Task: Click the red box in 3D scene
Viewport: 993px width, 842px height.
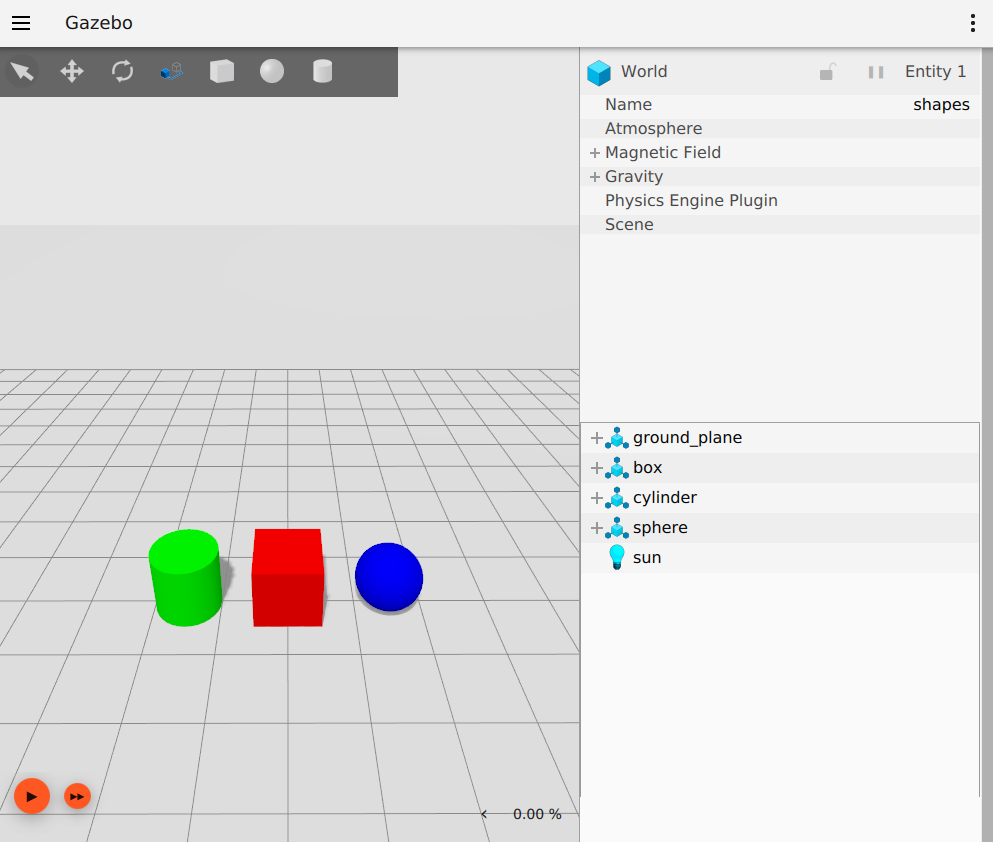Action: coord(288,578)
